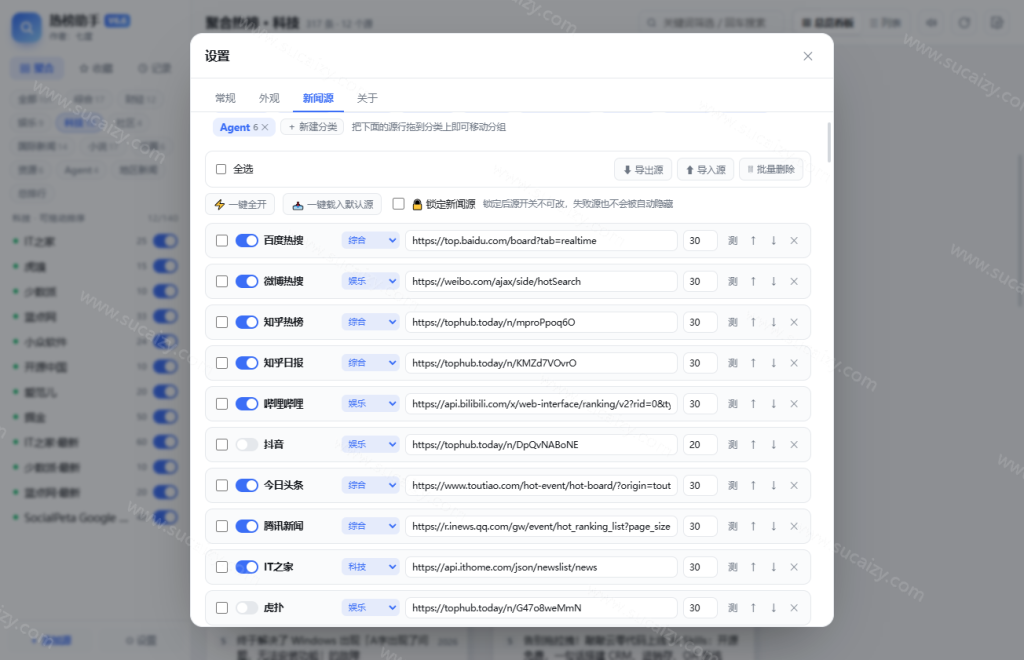Remove the Agent category tag

(x=265, y=127)
